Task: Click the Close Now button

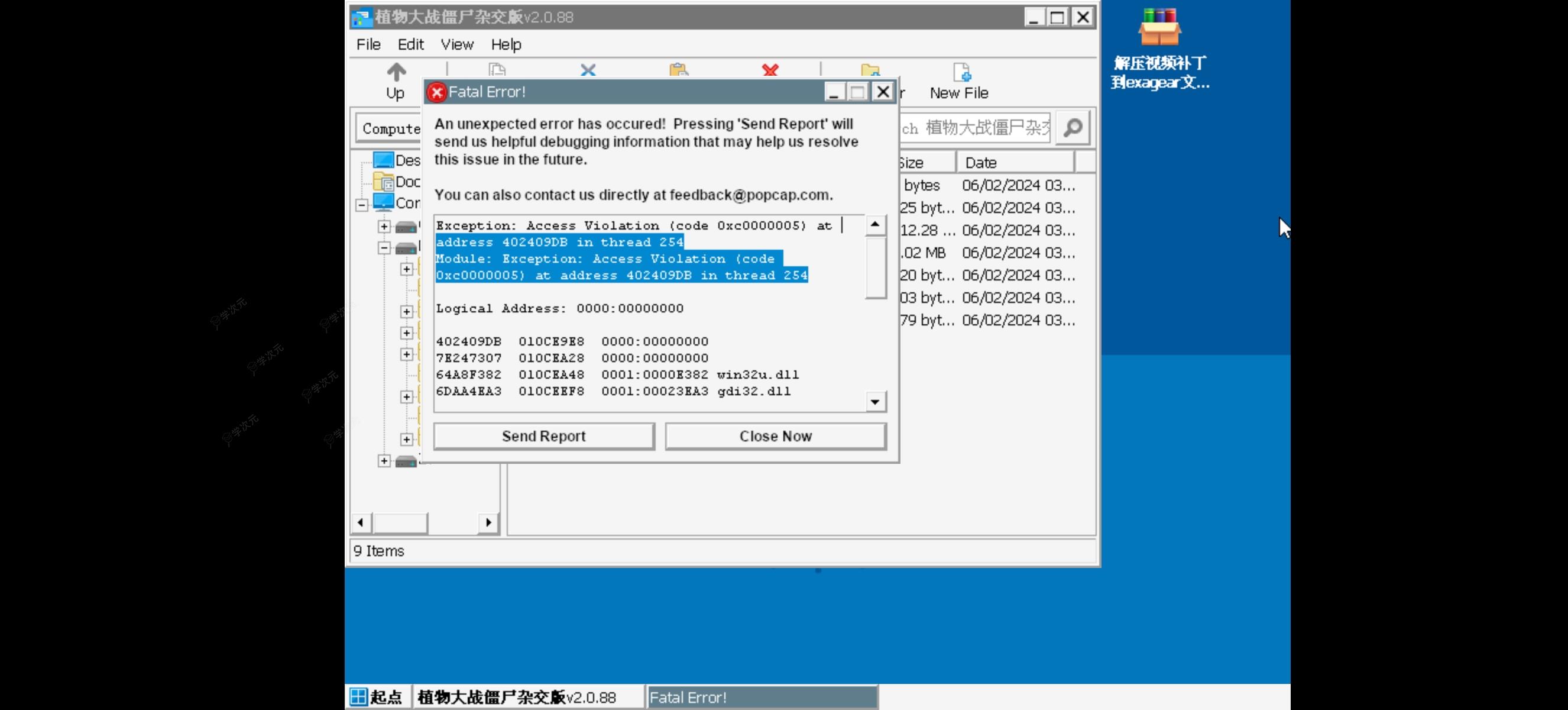Action: [776, 436]
